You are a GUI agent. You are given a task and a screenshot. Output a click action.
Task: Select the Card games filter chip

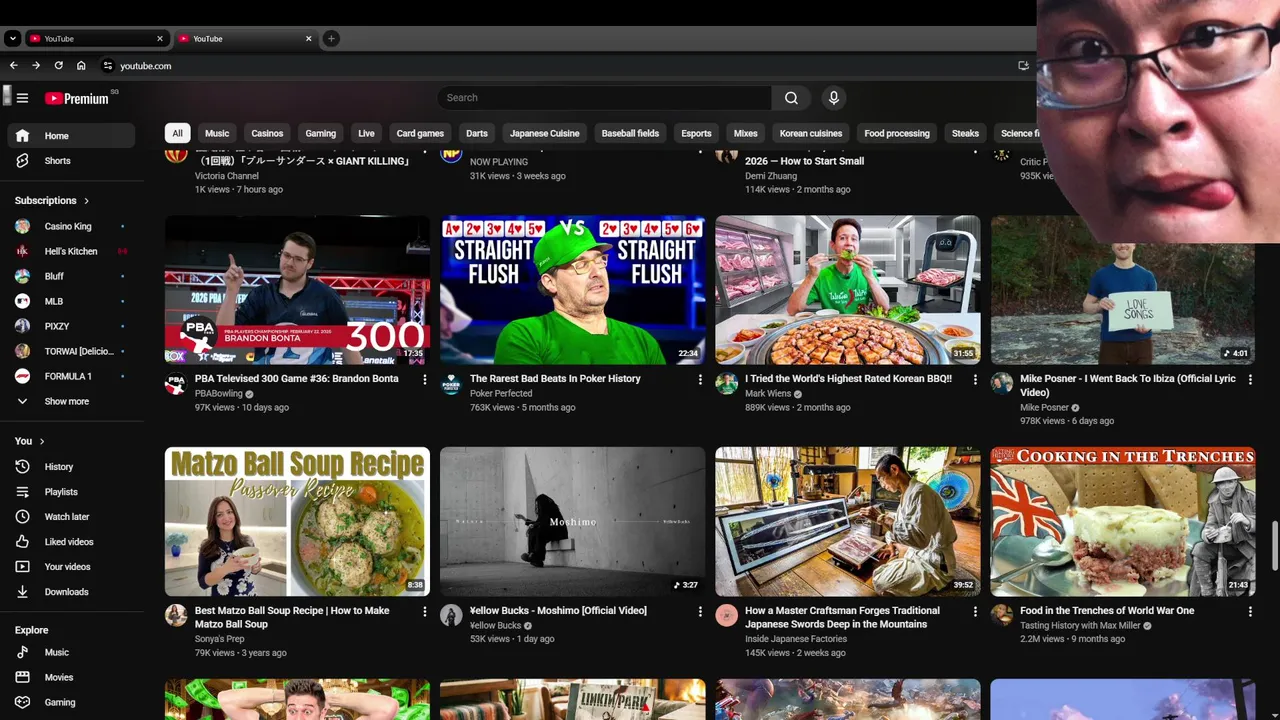(x=420, y=133)
